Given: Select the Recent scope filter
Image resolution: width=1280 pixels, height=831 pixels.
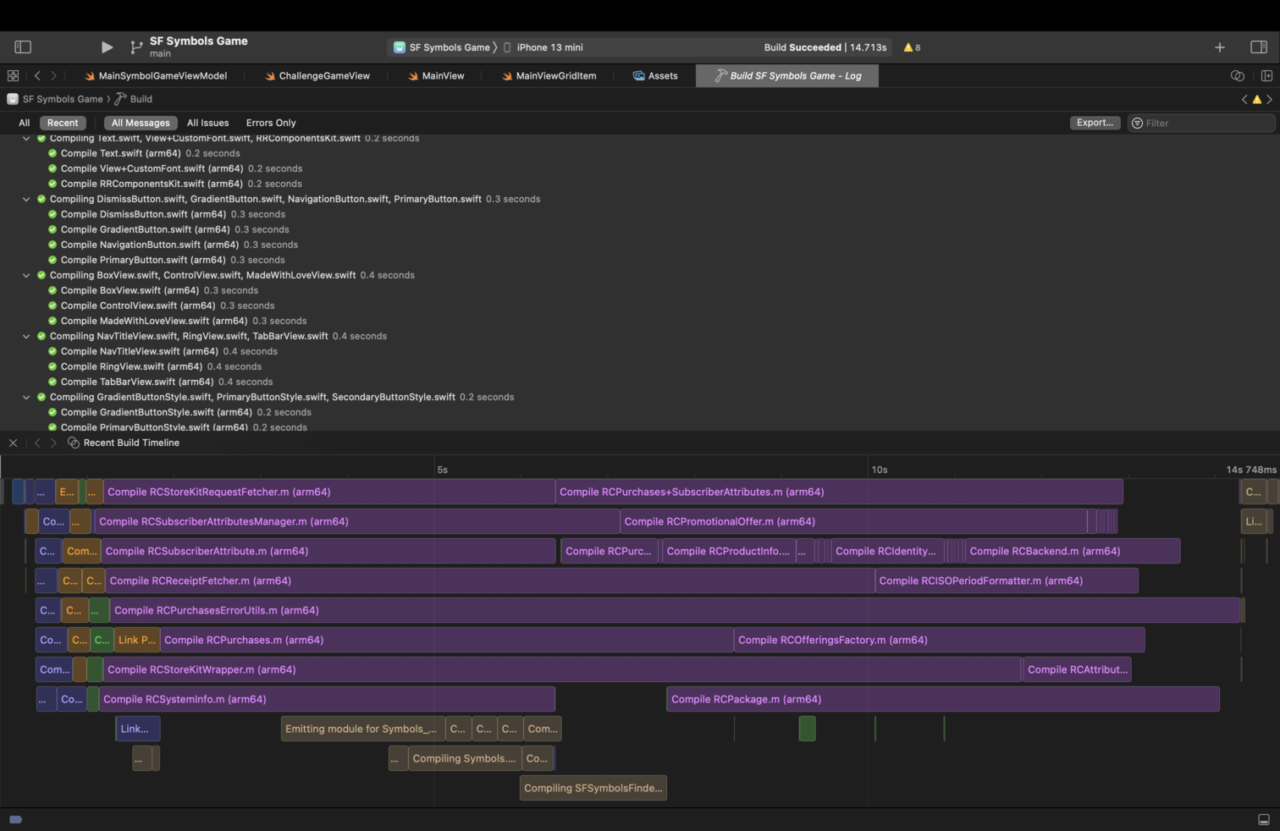Looking at the screenshot, I should click(x=63, y=123).
